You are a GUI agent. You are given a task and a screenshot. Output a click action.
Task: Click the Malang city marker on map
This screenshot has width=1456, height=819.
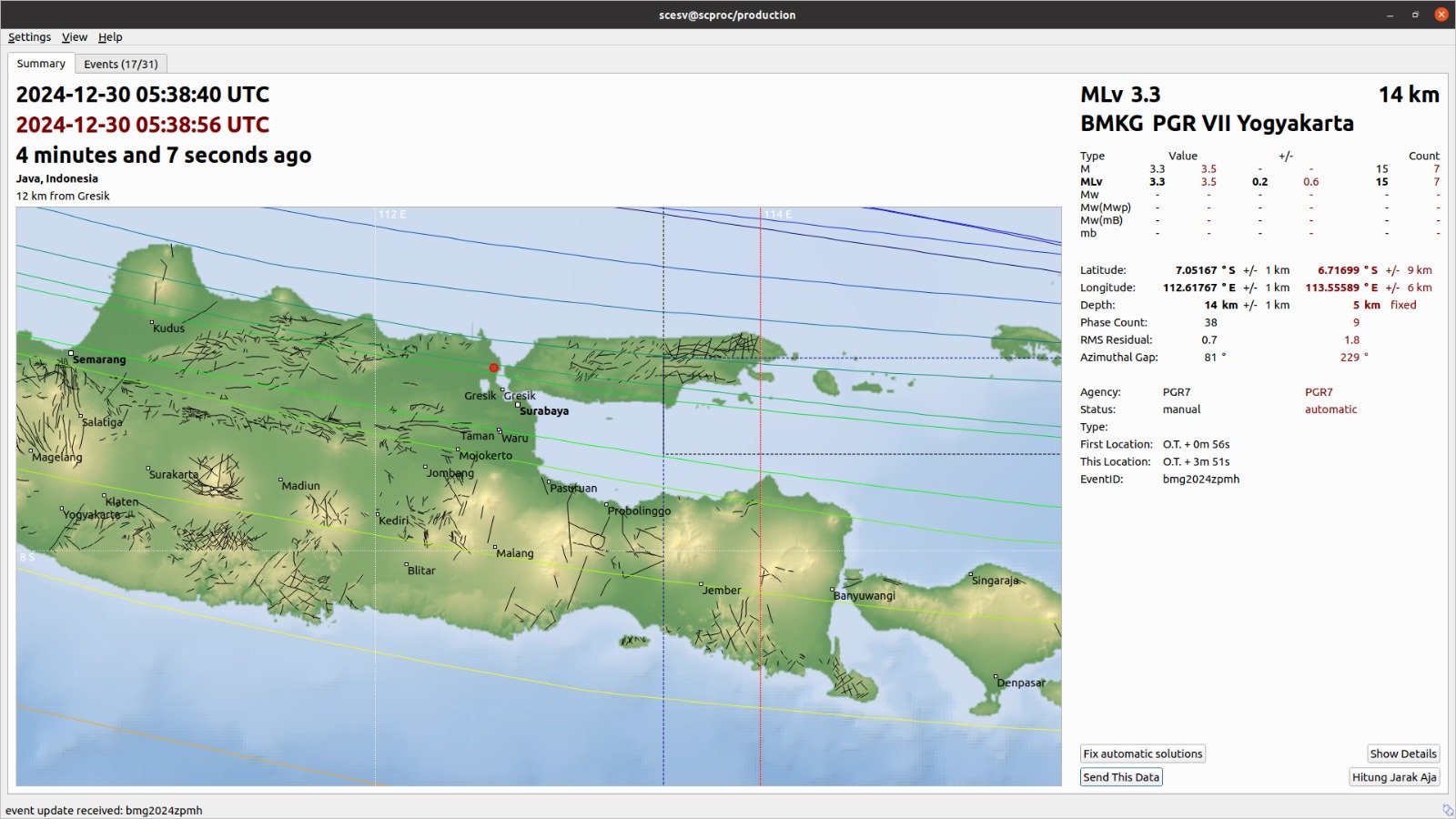(x=495, y=548)
